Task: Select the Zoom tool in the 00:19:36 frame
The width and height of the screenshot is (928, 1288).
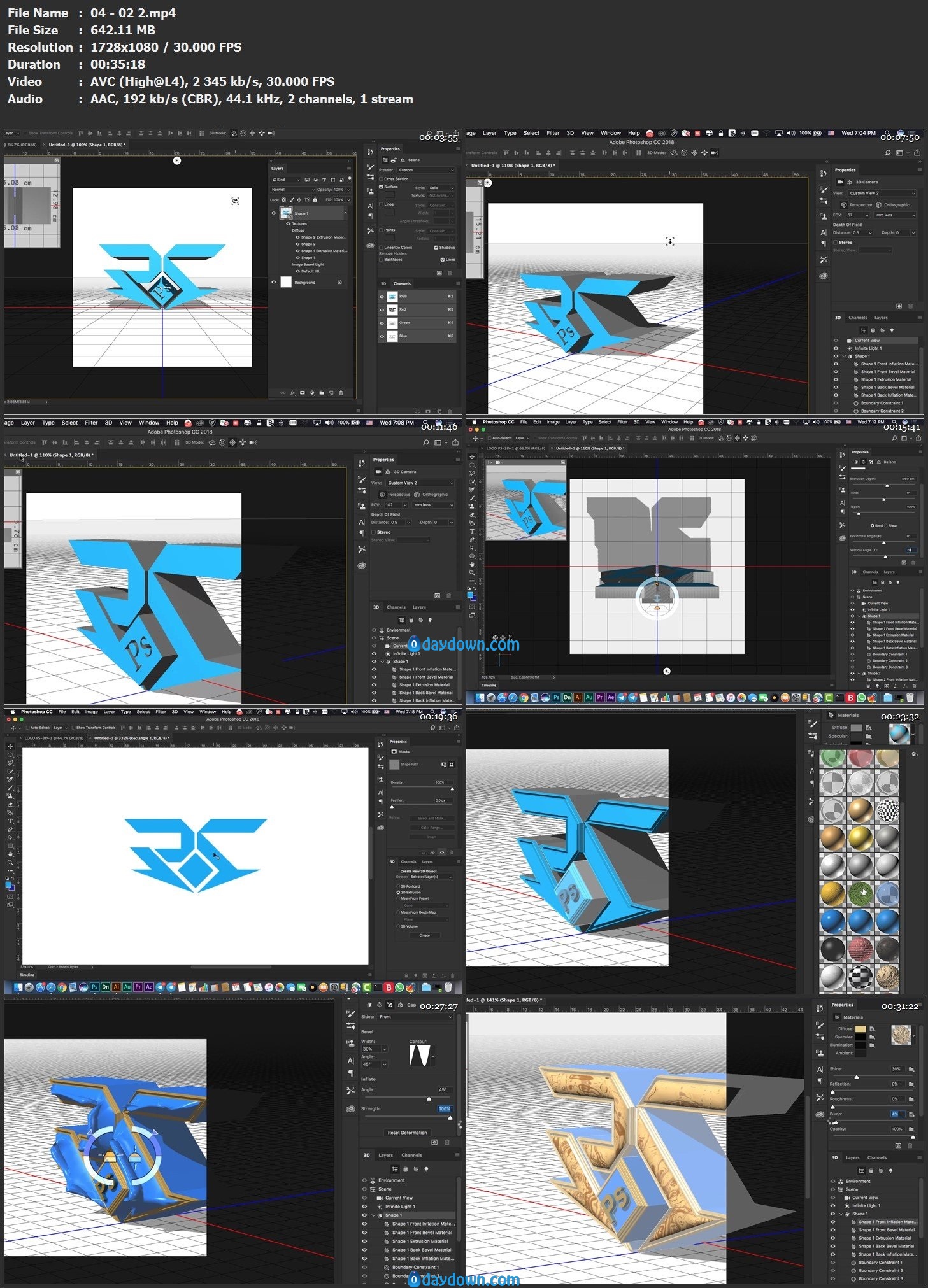Action: pyautogui.click(x=10, y=863)
